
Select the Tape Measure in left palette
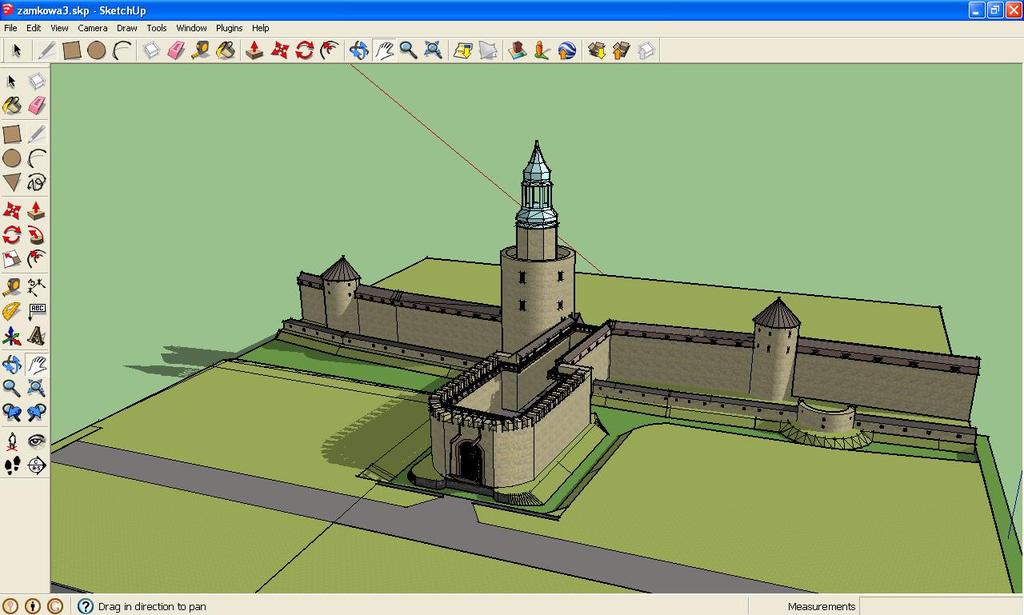point(12,287)
